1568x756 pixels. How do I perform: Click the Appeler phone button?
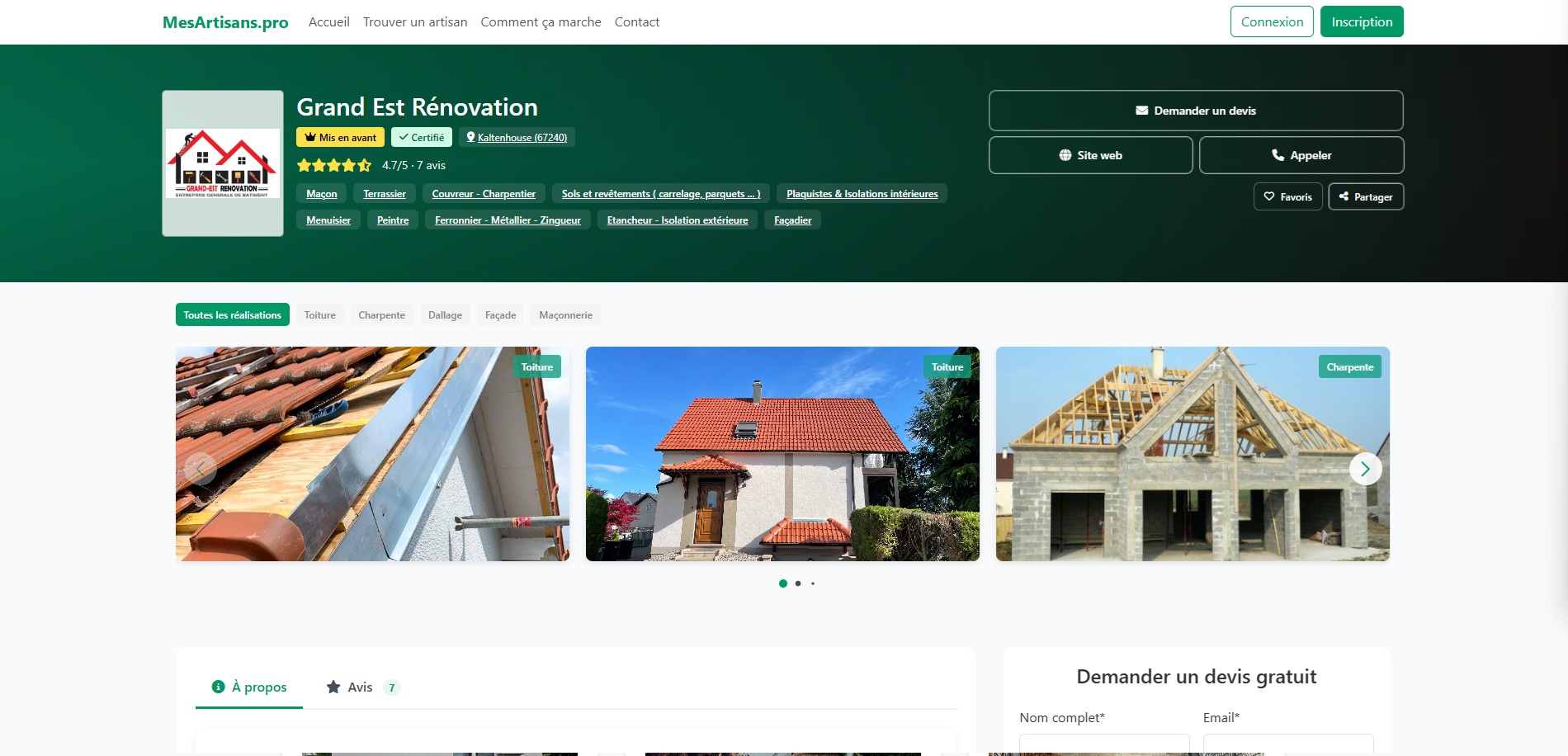[x=1301, y=155]
